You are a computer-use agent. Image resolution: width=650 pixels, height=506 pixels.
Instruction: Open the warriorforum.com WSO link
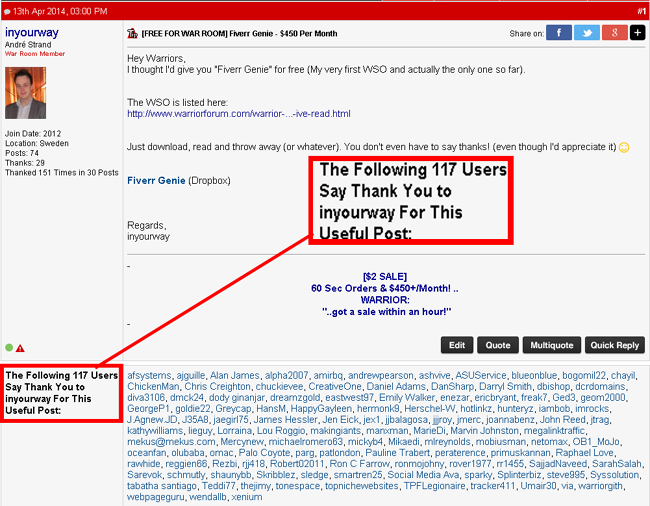pos(239,114)
